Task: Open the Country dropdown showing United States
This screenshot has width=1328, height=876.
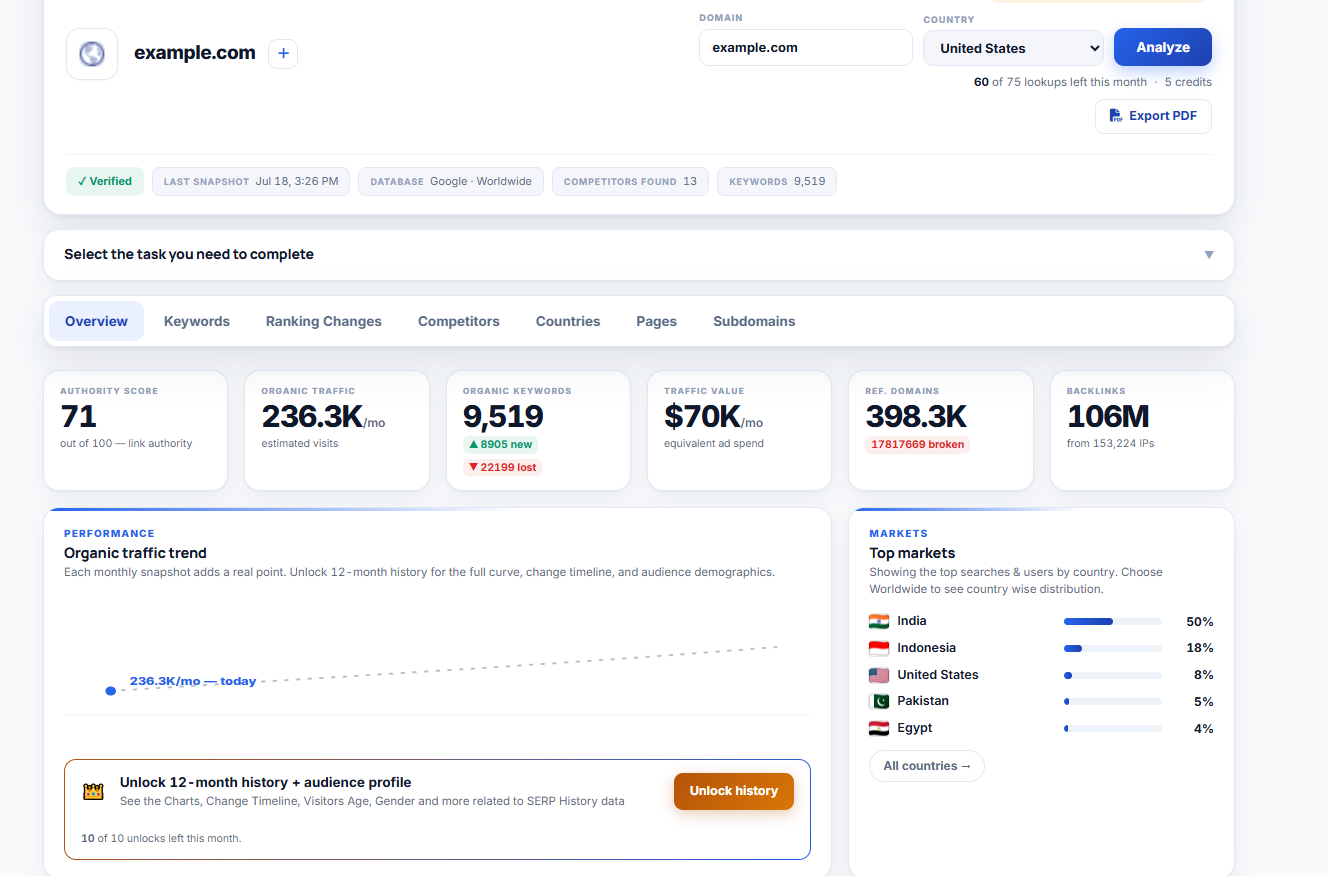Action: [x=1013, y=48]
